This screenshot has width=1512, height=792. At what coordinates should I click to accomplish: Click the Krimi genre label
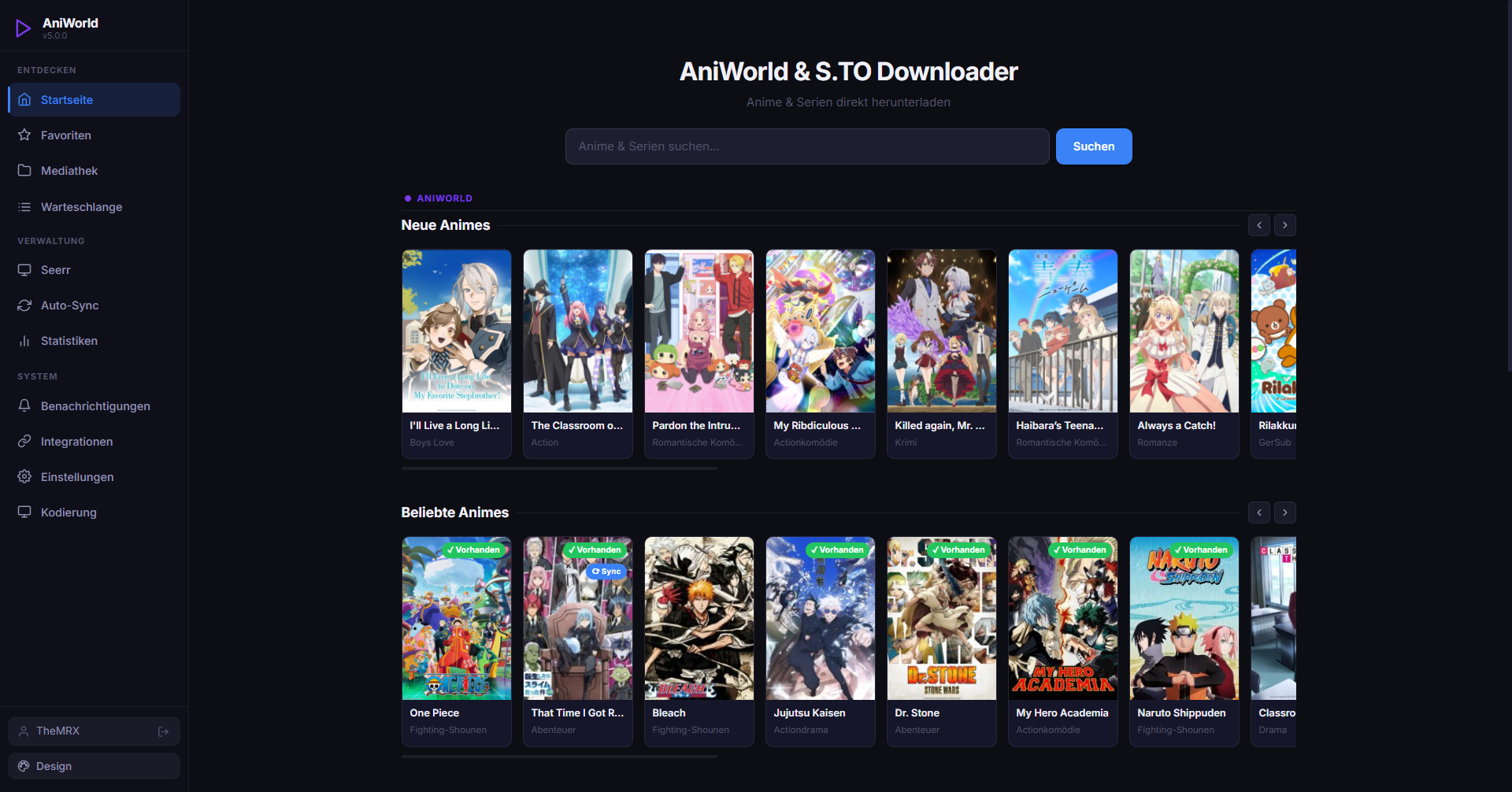click(906, 442)
